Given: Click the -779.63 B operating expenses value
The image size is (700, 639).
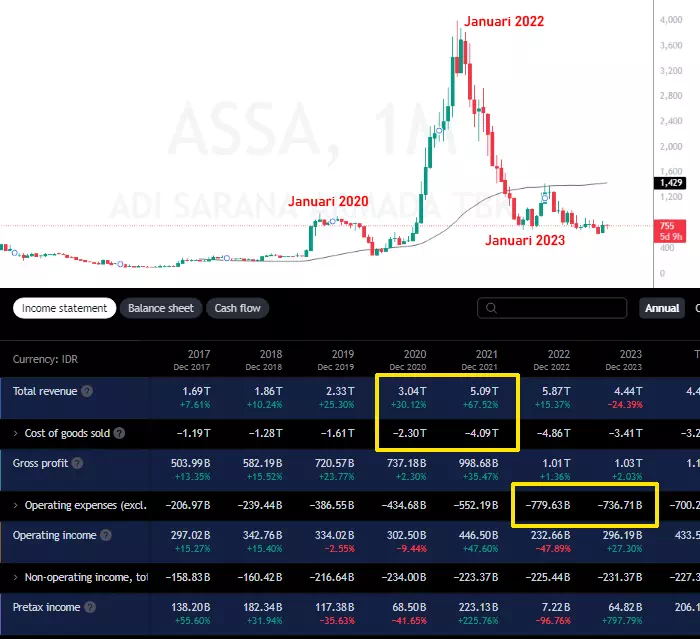Looking at the screenshot, I should (x=548, y=505).
